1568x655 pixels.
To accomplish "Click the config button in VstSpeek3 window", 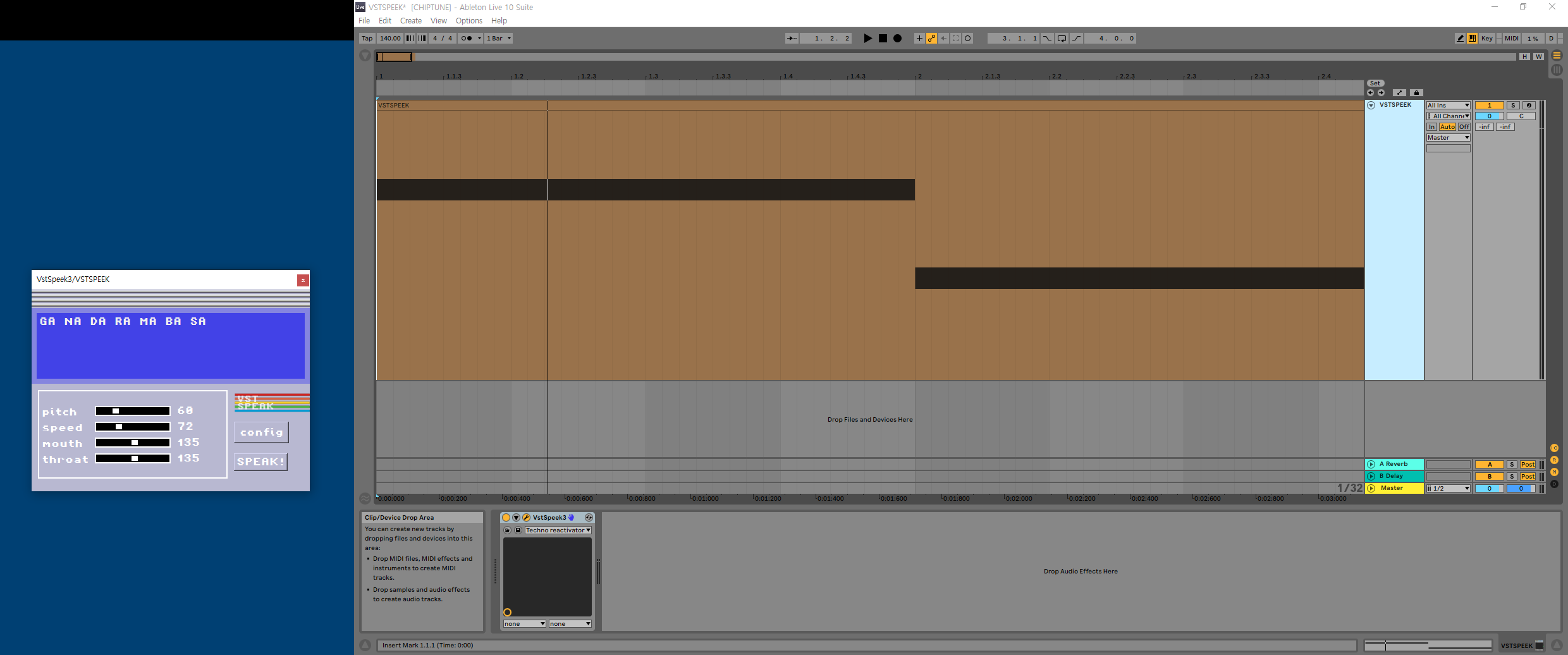I will 261,432.
